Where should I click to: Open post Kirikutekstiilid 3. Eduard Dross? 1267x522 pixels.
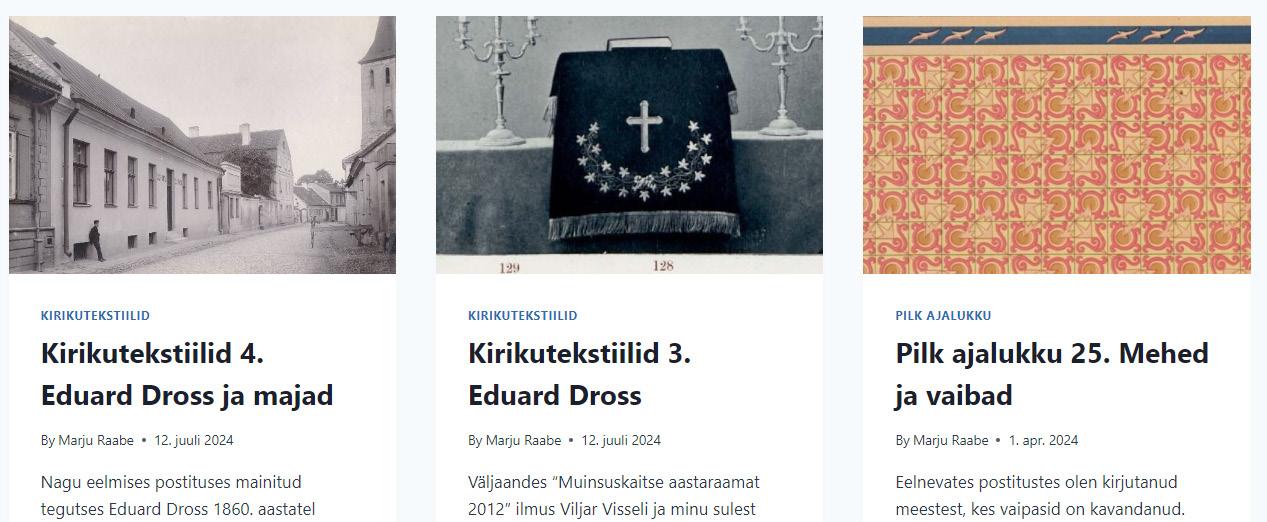pyautogui.click(x=579, y=374)
